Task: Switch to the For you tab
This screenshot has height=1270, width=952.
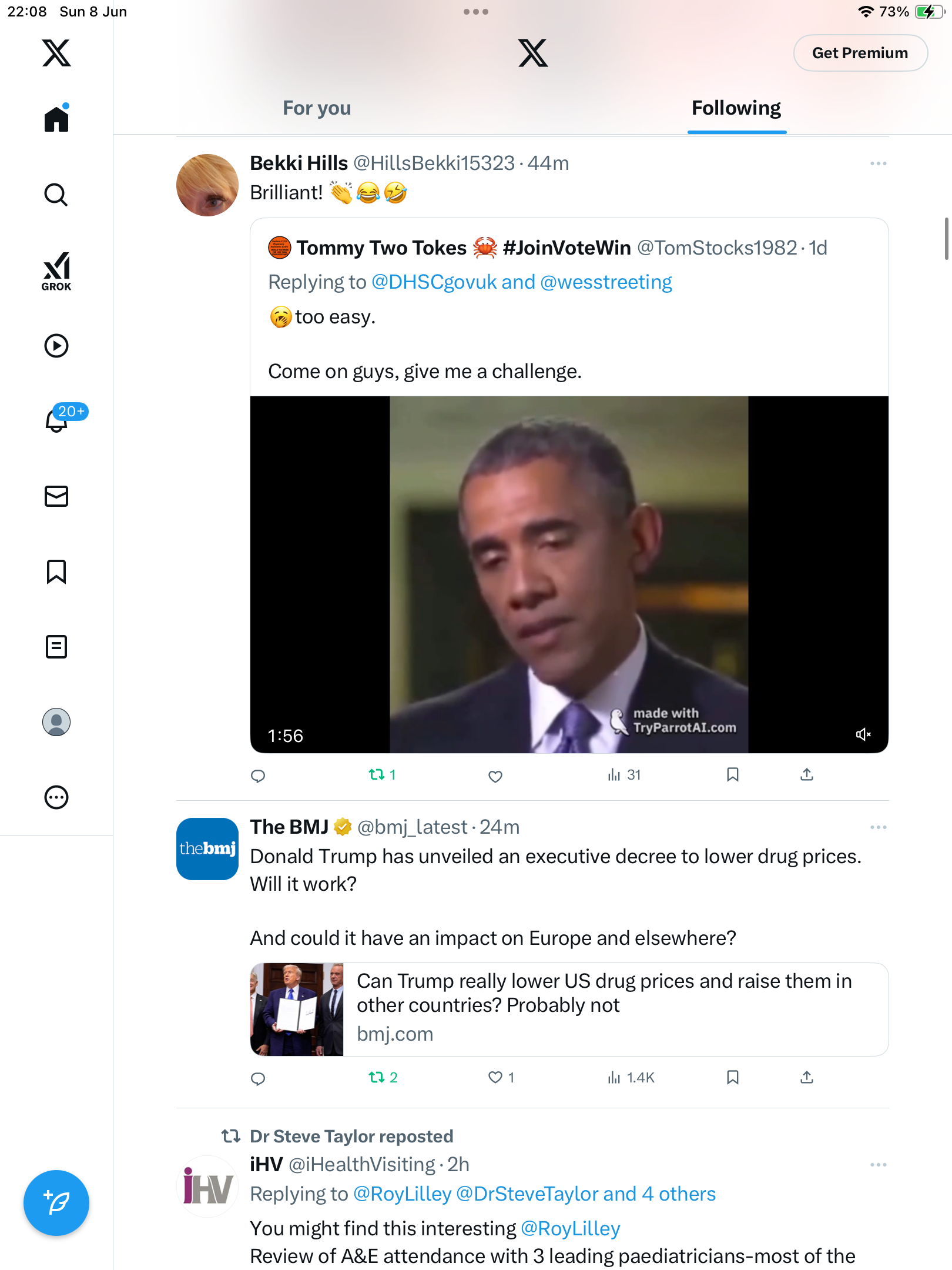Action: 317,108
